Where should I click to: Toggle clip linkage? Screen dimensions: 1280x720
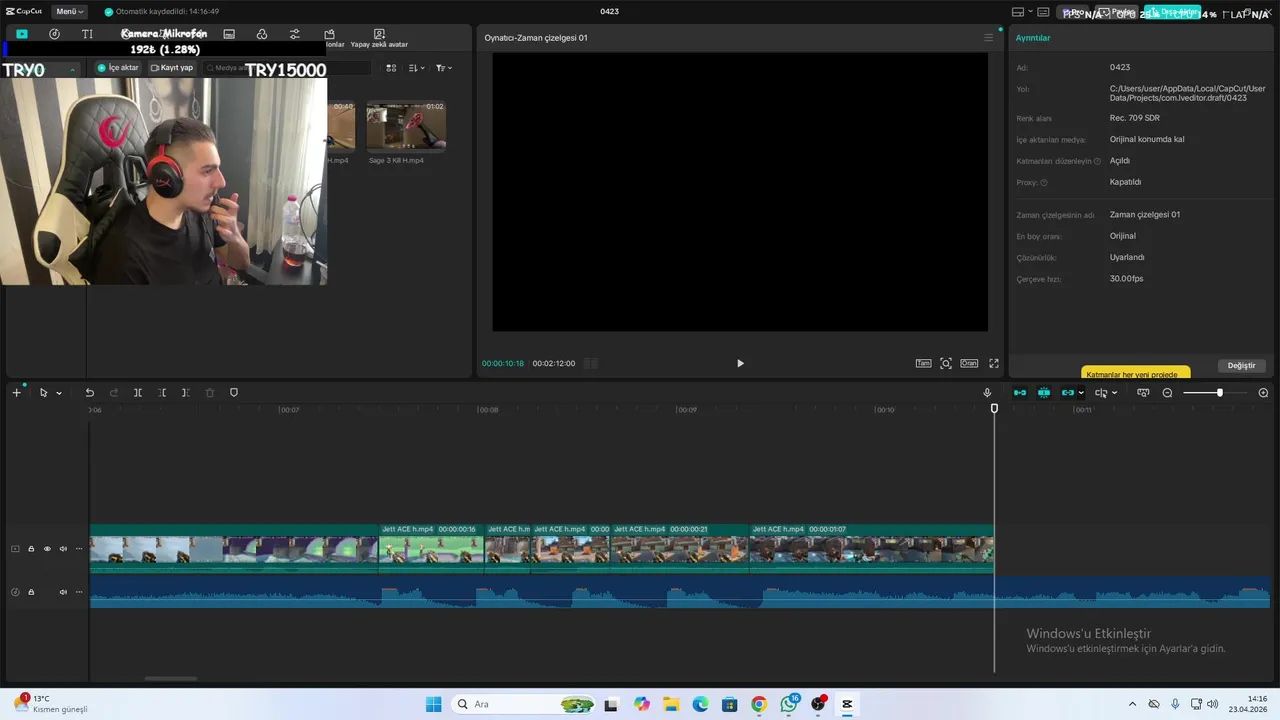point(1068,393)
